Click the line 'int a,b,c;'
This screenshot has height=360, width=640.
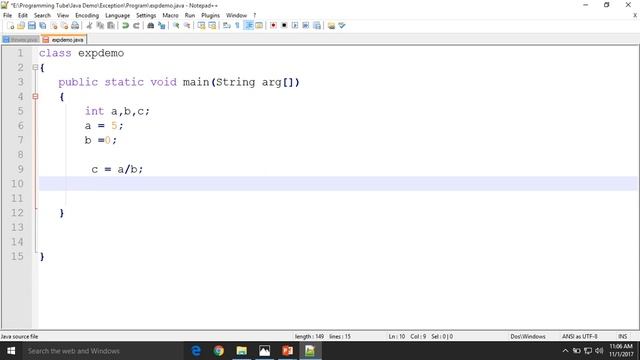tap(118, 111)
